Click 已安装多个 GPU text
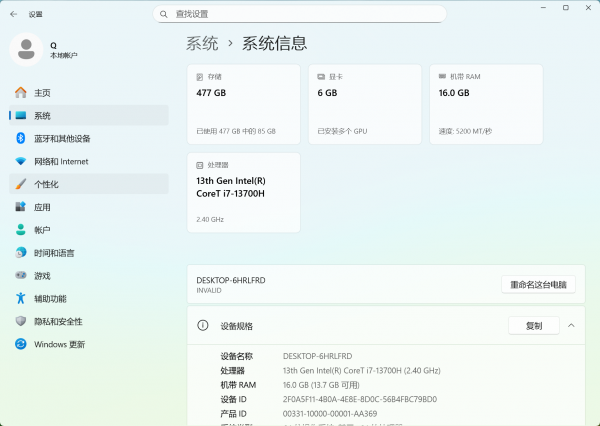This screenshot has width=600, height=426. pos(342,131)
